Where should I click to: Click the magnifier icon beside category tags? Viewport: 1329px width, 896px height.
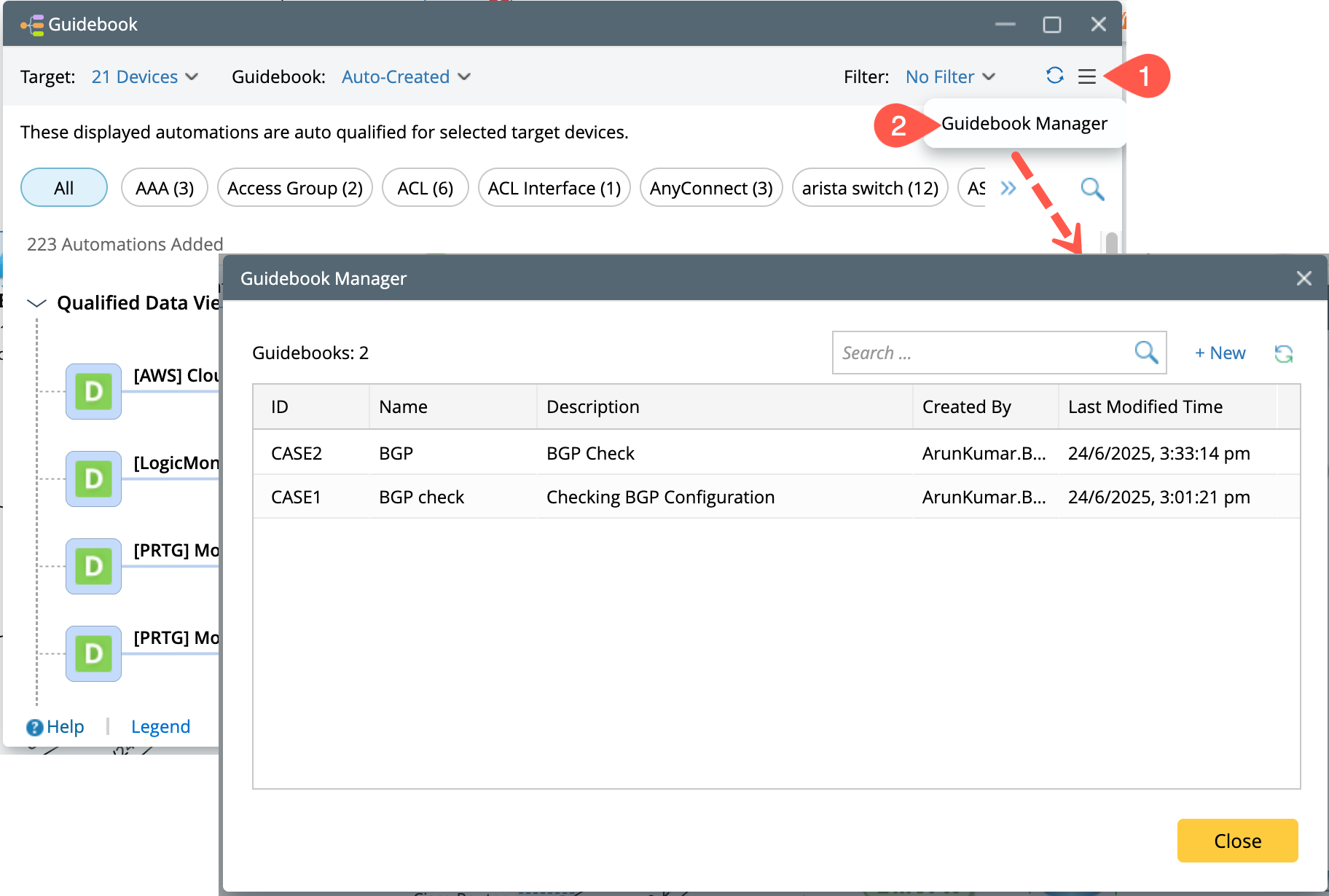coord(1091,189)
